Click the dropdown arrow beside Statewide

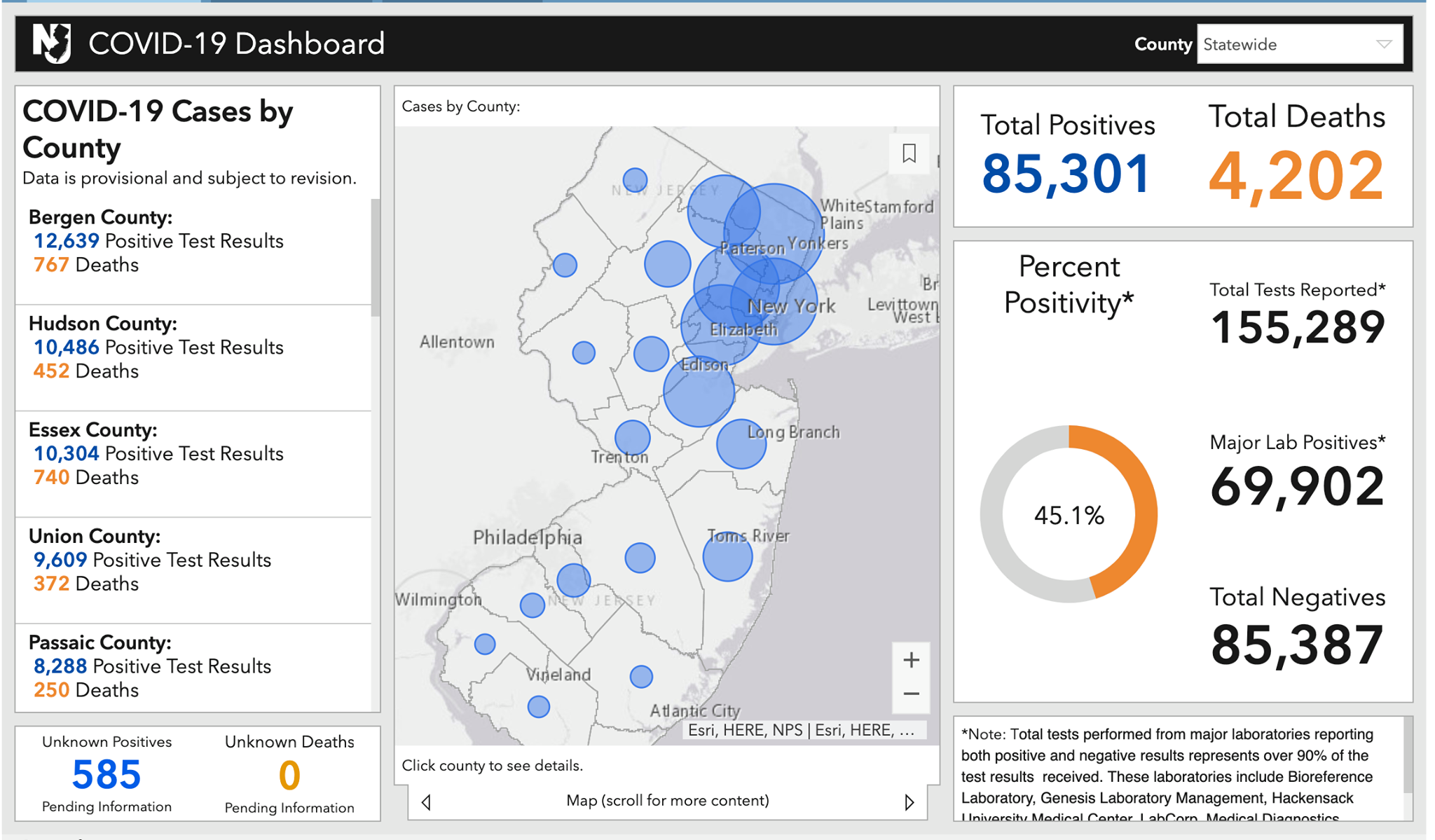pos(1384,44)
